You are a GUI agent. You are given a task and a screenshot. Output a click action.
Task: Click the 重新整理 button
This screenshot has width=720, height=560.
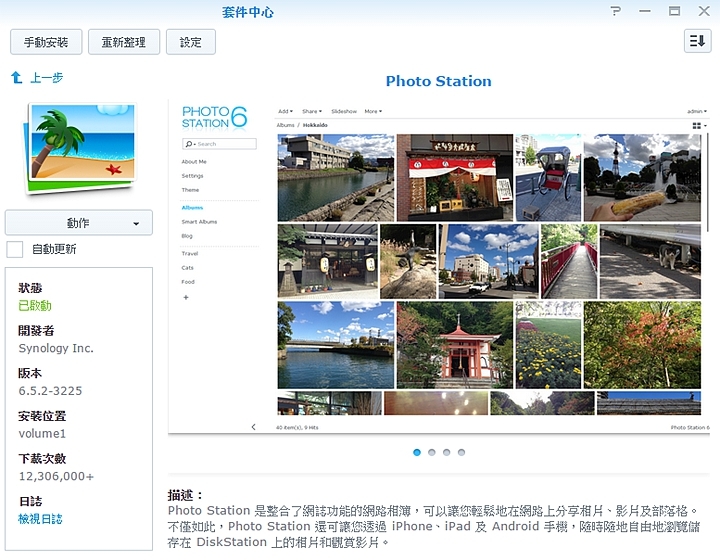point(124,42)
